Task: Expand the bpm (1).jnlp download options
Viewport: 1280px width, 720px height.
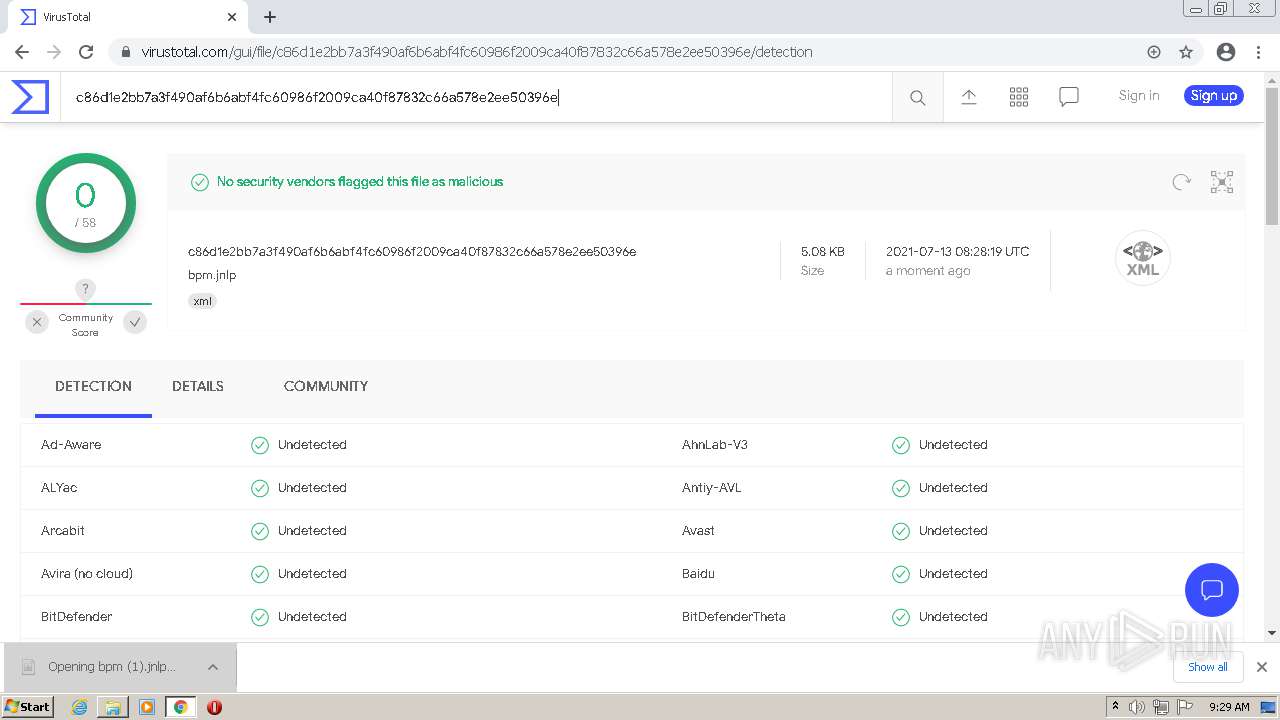Action: click(x=212, y=667)
